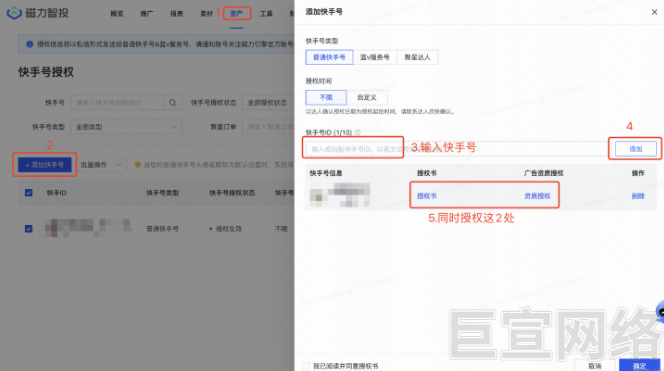
Task: Click the 快手号类型 column header
Action: [163, 193]
